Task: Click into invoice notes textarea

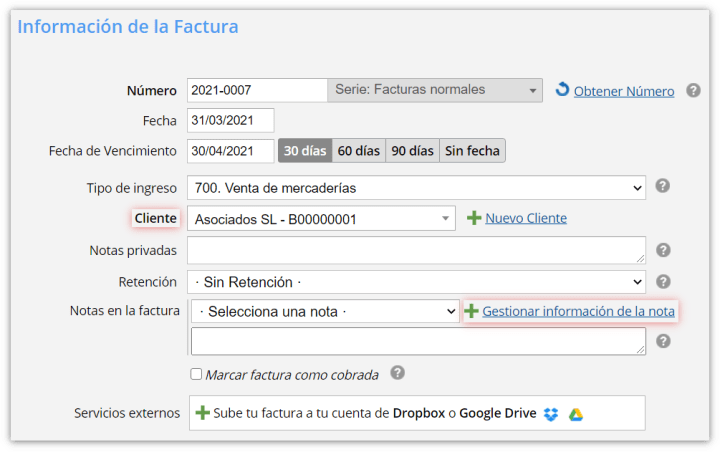Action: [x=418, y=341]
